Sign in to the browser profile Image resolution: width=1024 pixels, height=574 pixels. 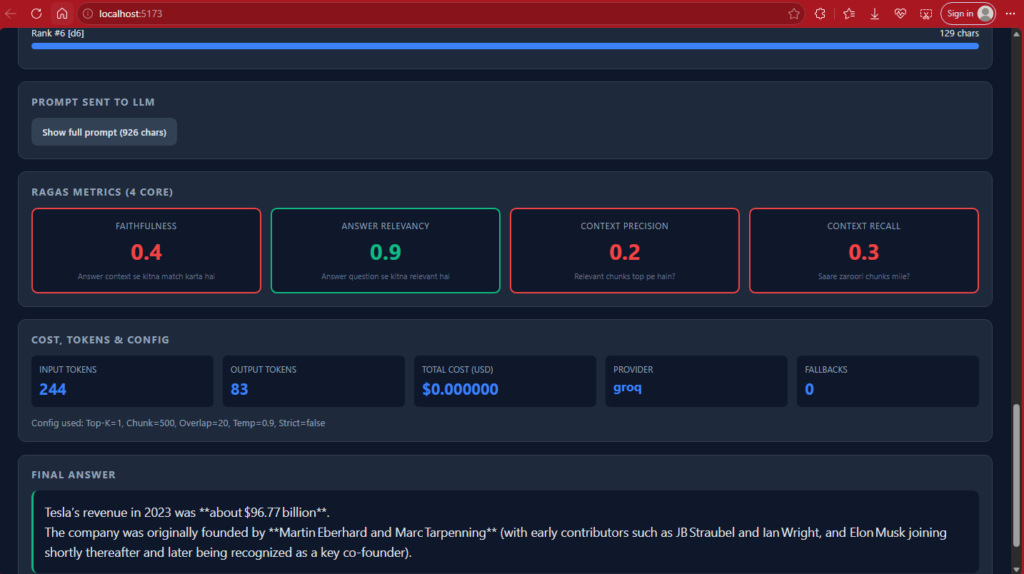tap(968, 14)
